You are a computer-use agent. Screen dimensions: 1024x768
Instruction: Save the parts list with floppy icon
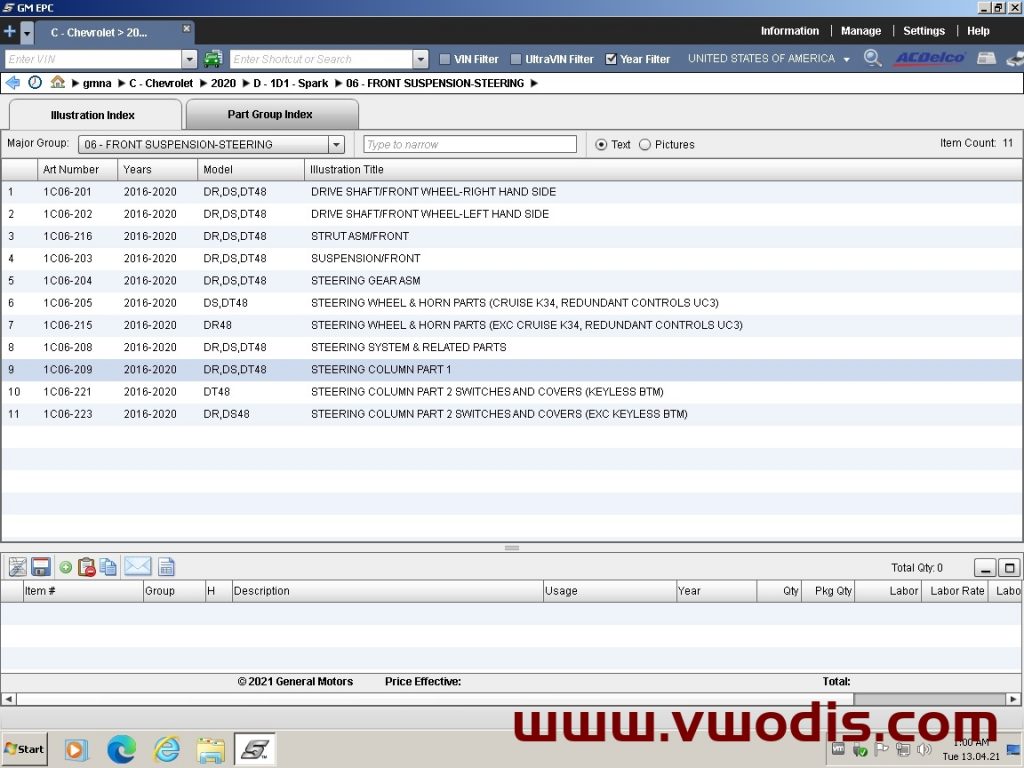pyautogui.click(x=40, y=567)
